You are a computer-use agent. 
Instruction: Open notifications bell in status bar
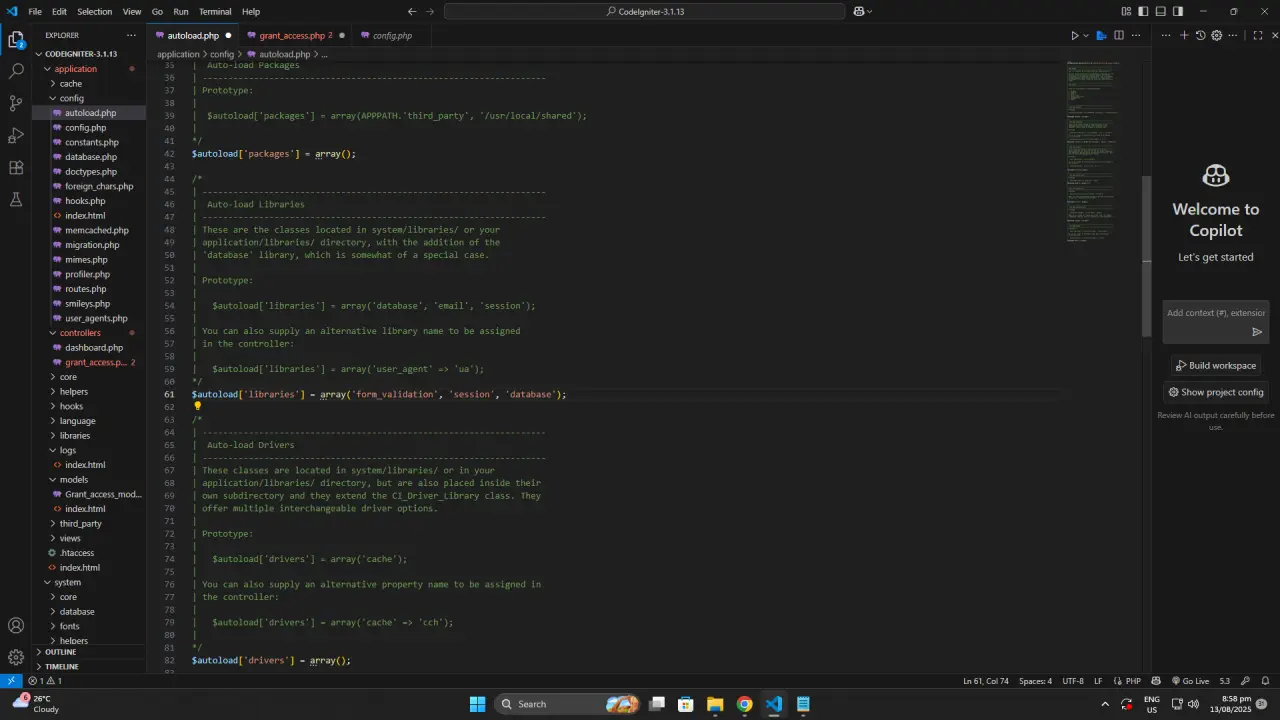pyautogui.click(x=1265, y=681)
